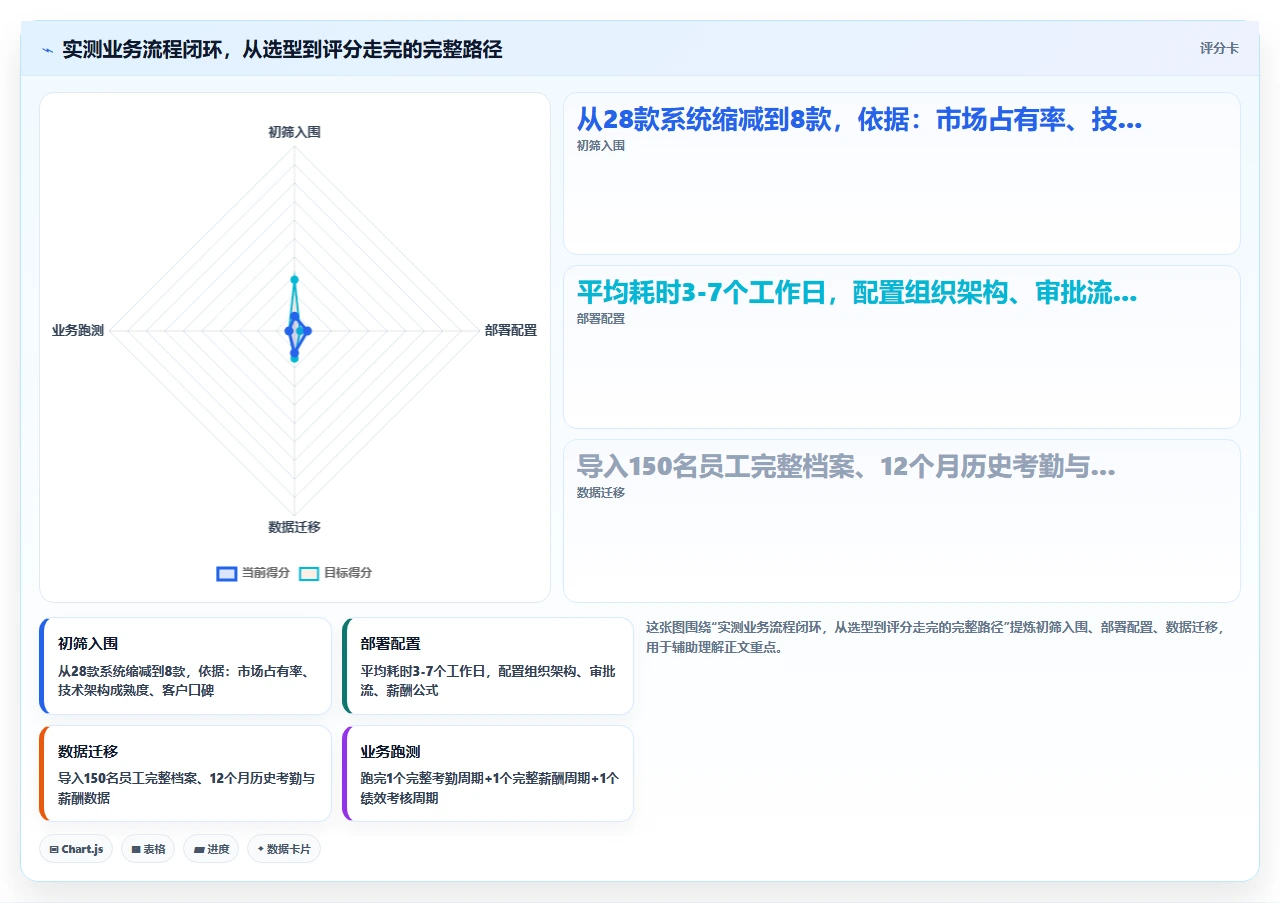Screen dimensions: 1280x903
Task: Click the small 初筛入围 caption under the blue headline
Action: 600,146
